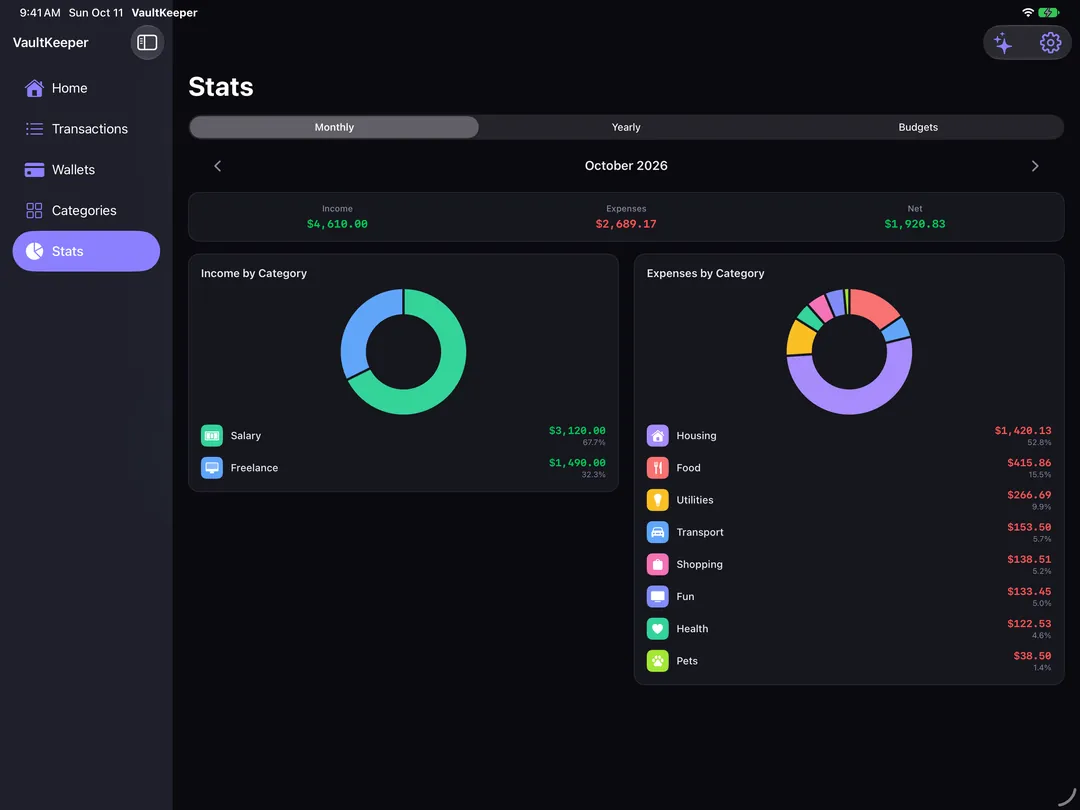Select the Shopping bag icon

click(x=657, y=564)
